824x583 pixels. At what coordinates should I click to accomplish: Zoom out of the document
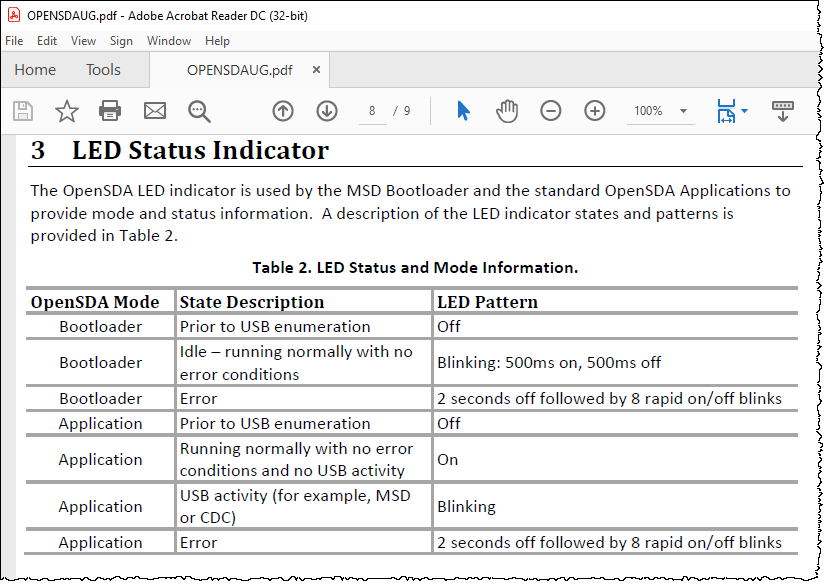tap(551, 111)
